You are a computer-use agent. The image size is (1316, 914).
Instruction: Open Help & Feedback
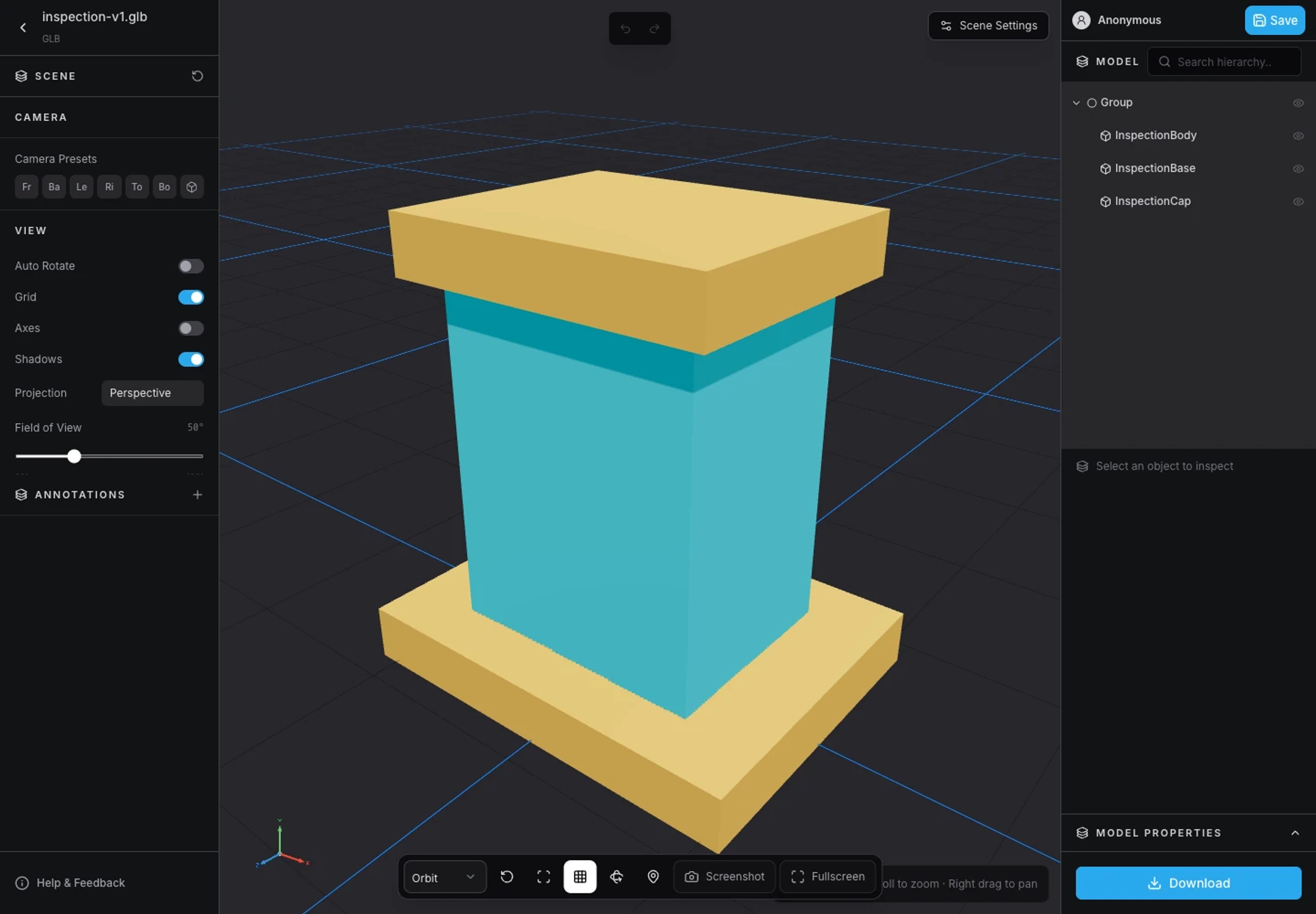(70, 883)
